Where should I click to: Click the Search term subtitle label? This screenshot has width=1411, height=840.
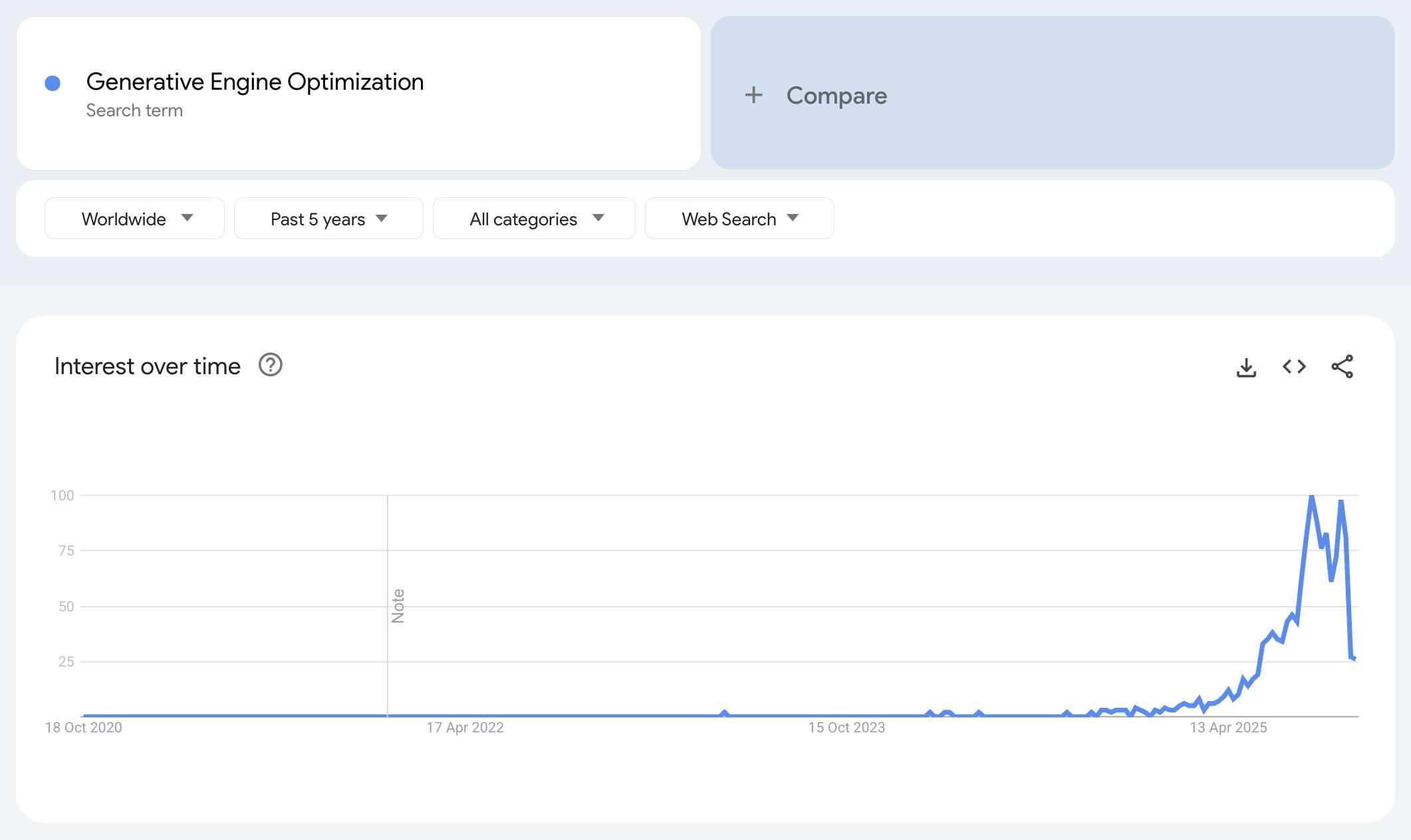(134, 110)
